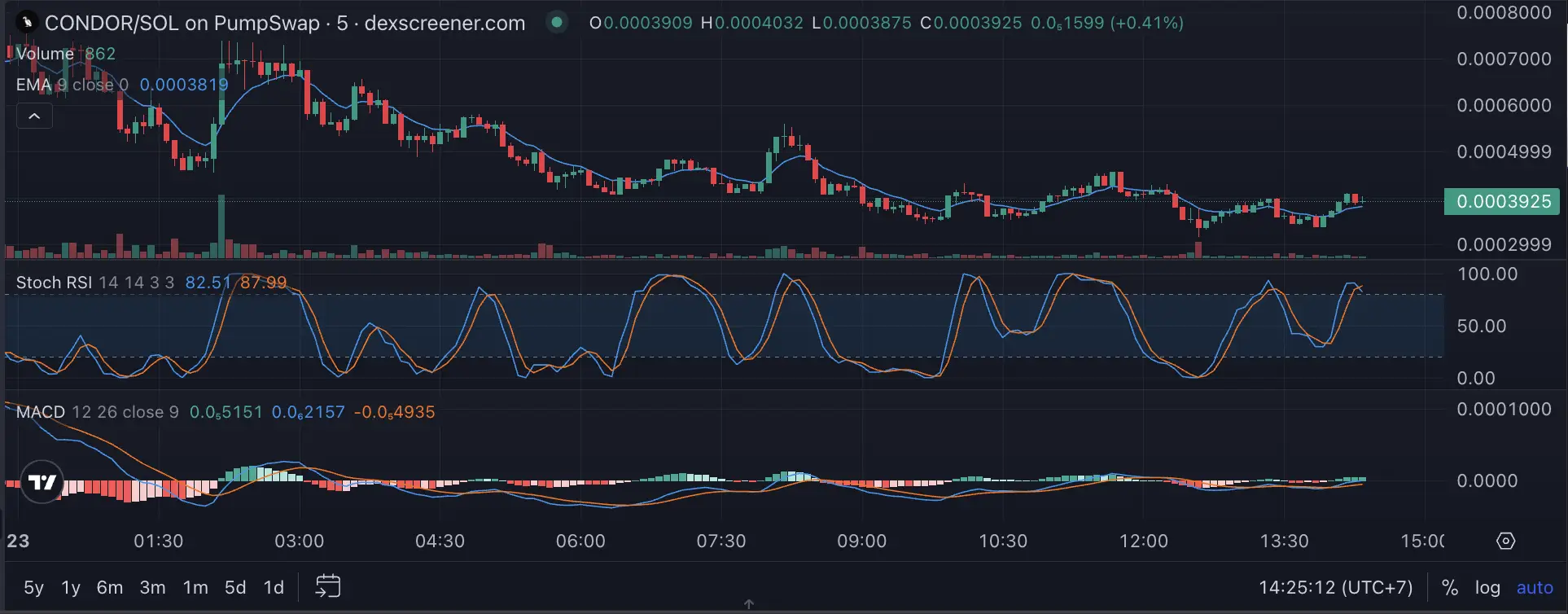Open the go-to-date calendar icon
This screenshot has width=1568, height=614.
coord(328,586)
